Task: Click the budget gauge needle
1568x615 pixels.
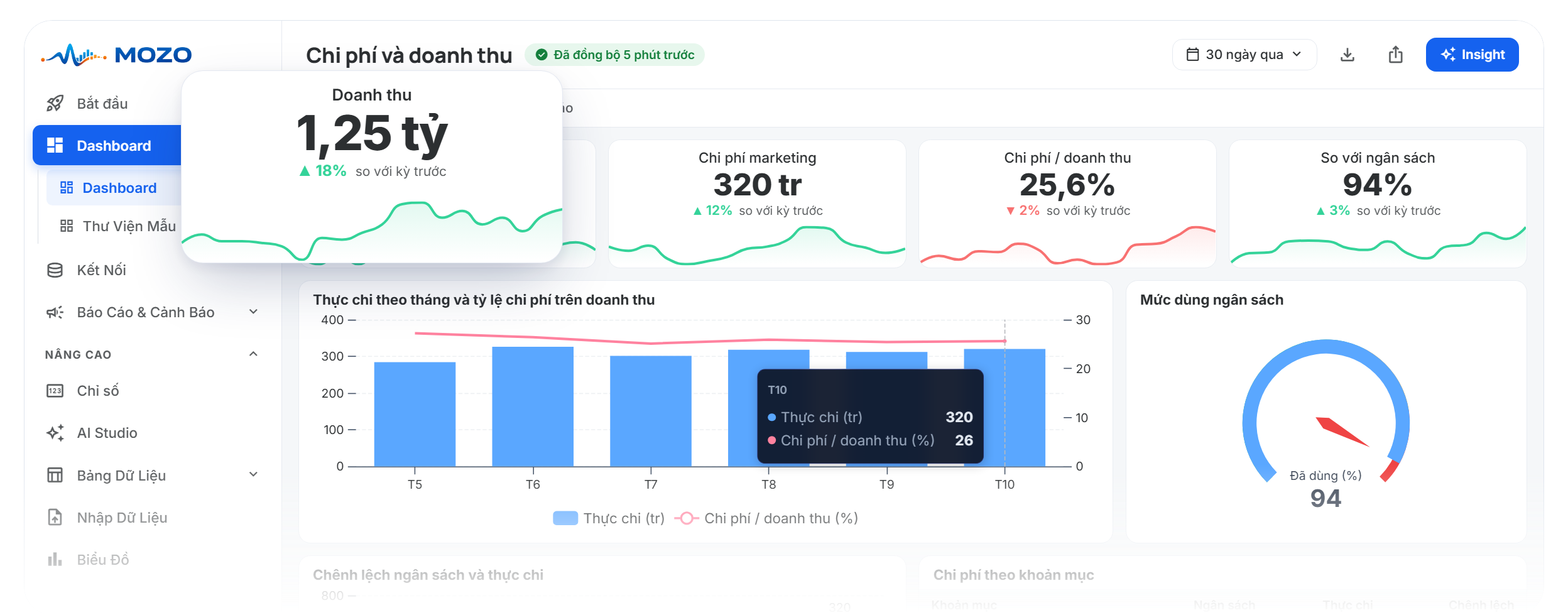Action: pos(1342,432)
